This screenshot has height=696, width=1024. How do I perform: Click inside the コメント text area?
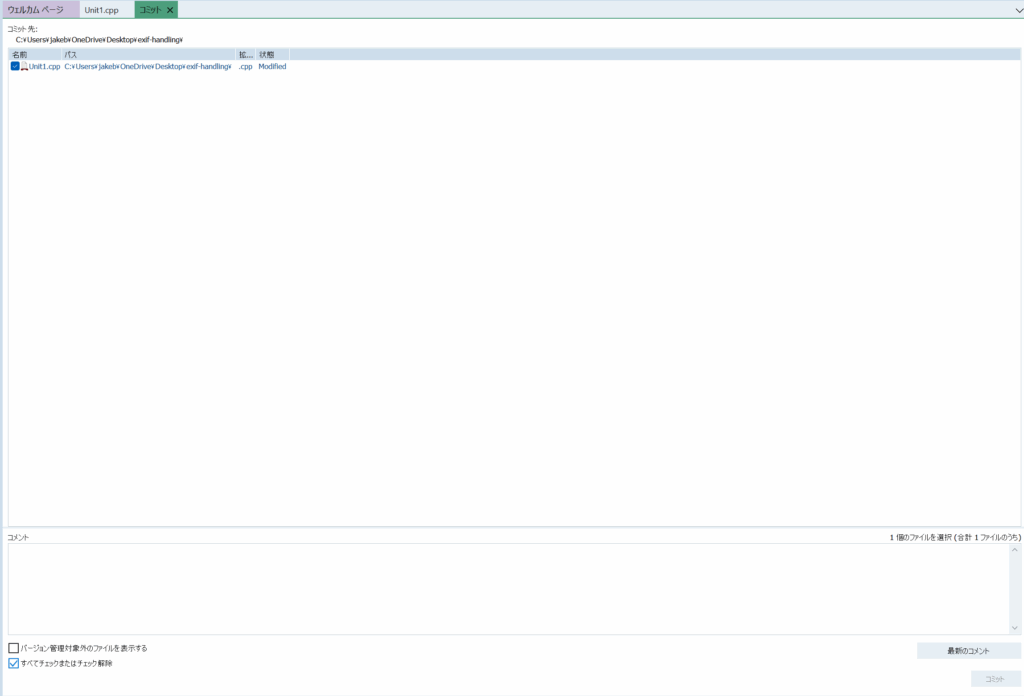click(x=500, y=588)
